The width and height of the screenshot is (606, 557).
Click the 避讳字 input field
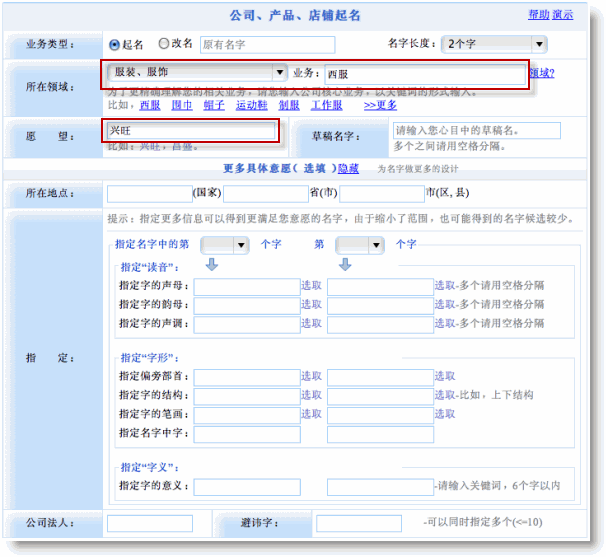tap(358, 523)
